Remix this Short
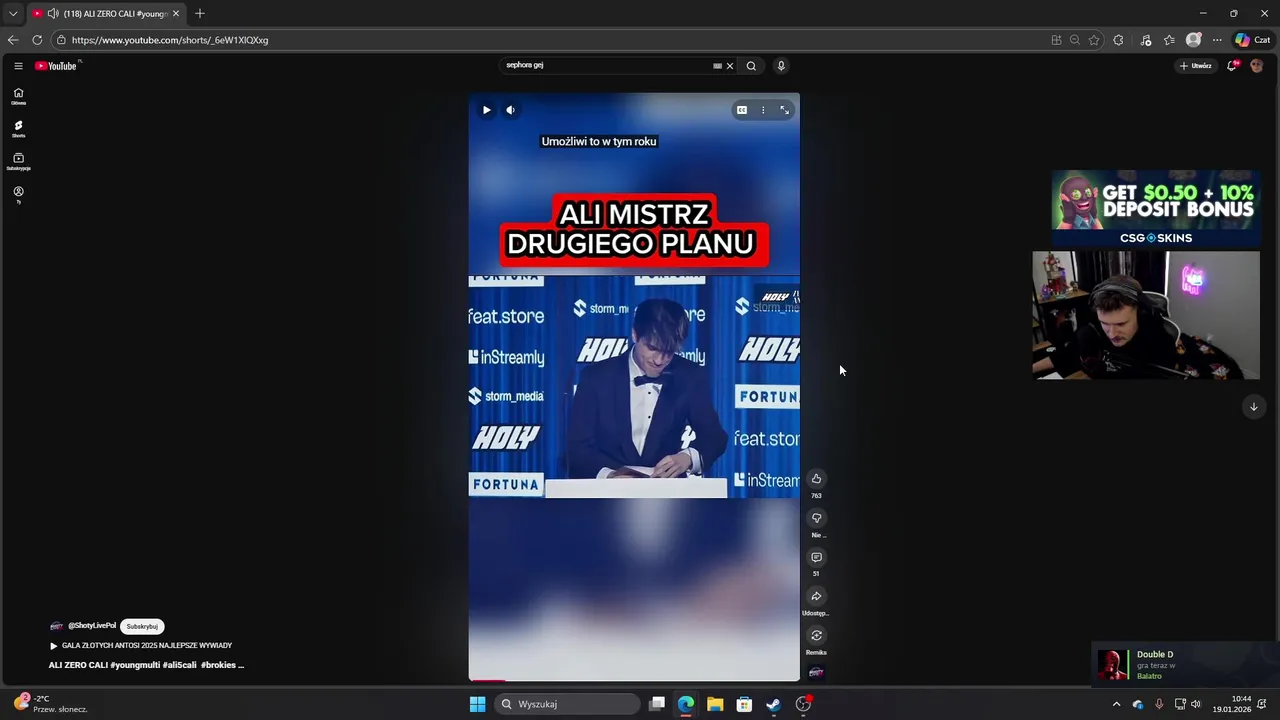1280x720 pixels. [816, 635]
